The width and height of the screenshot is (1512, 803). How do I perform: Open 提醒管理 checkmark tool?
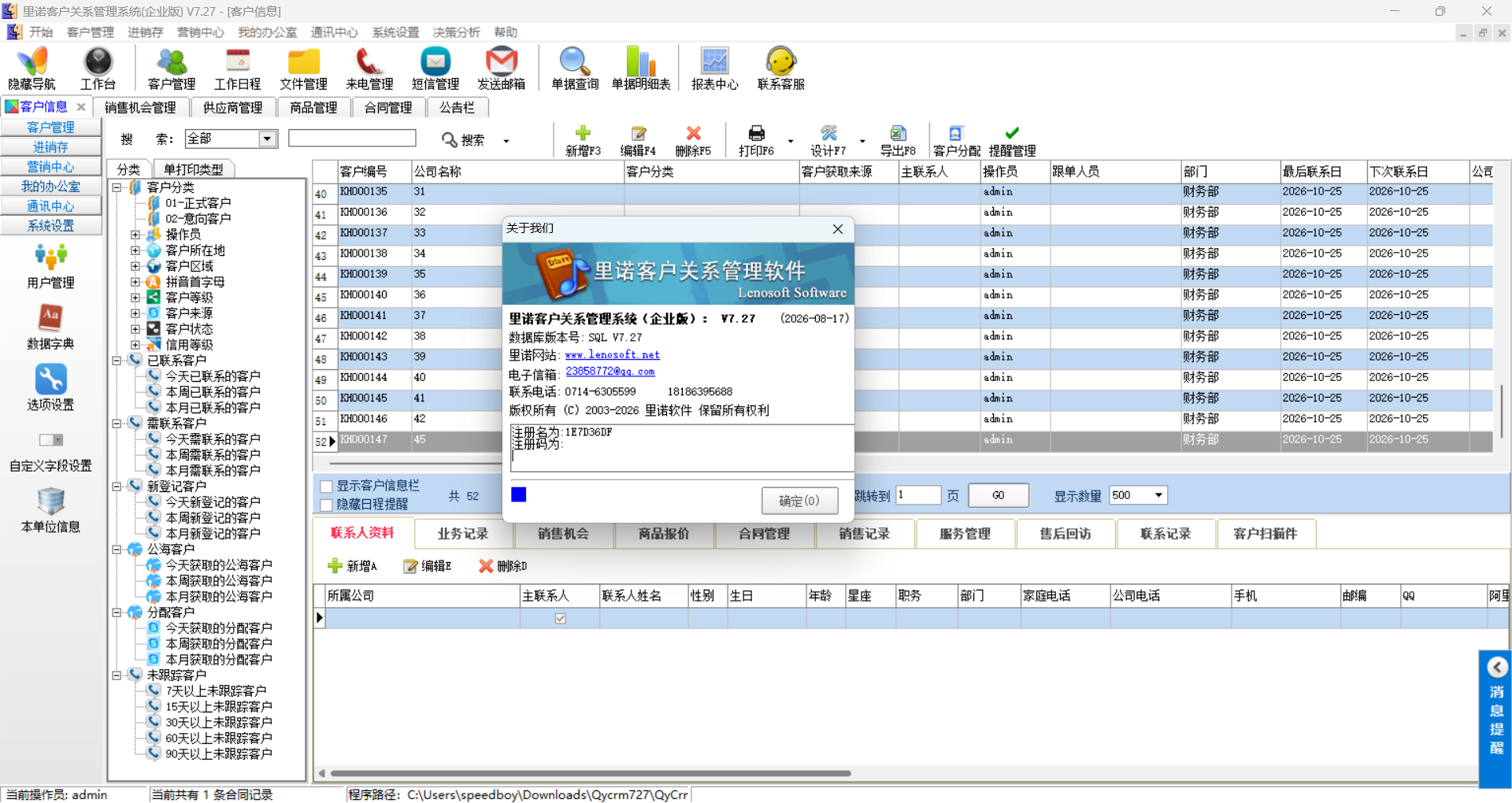click(x=1012, y=140)
